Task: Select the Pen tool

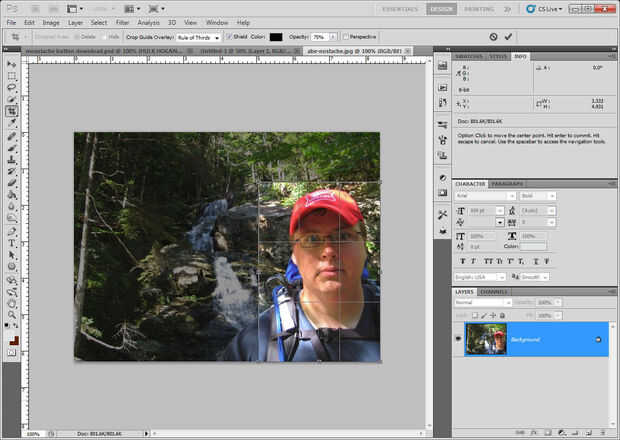Action: click(x=11, y=231)
